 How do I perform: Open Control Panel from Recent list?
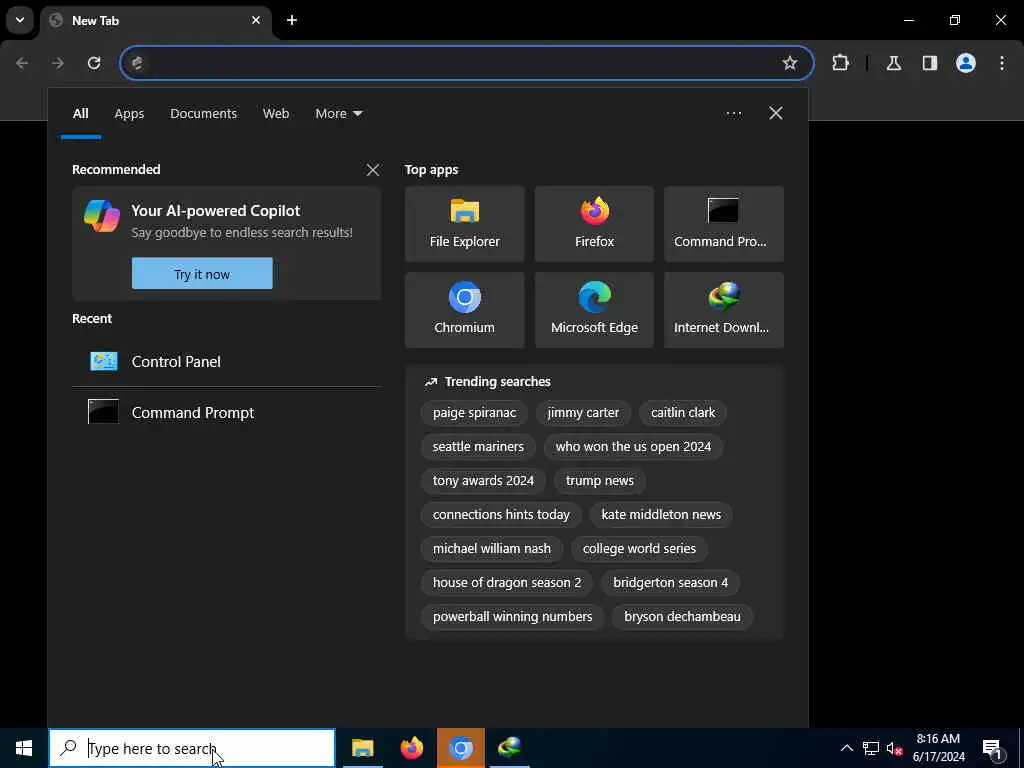pyautogui.click(x=227, y=361)
